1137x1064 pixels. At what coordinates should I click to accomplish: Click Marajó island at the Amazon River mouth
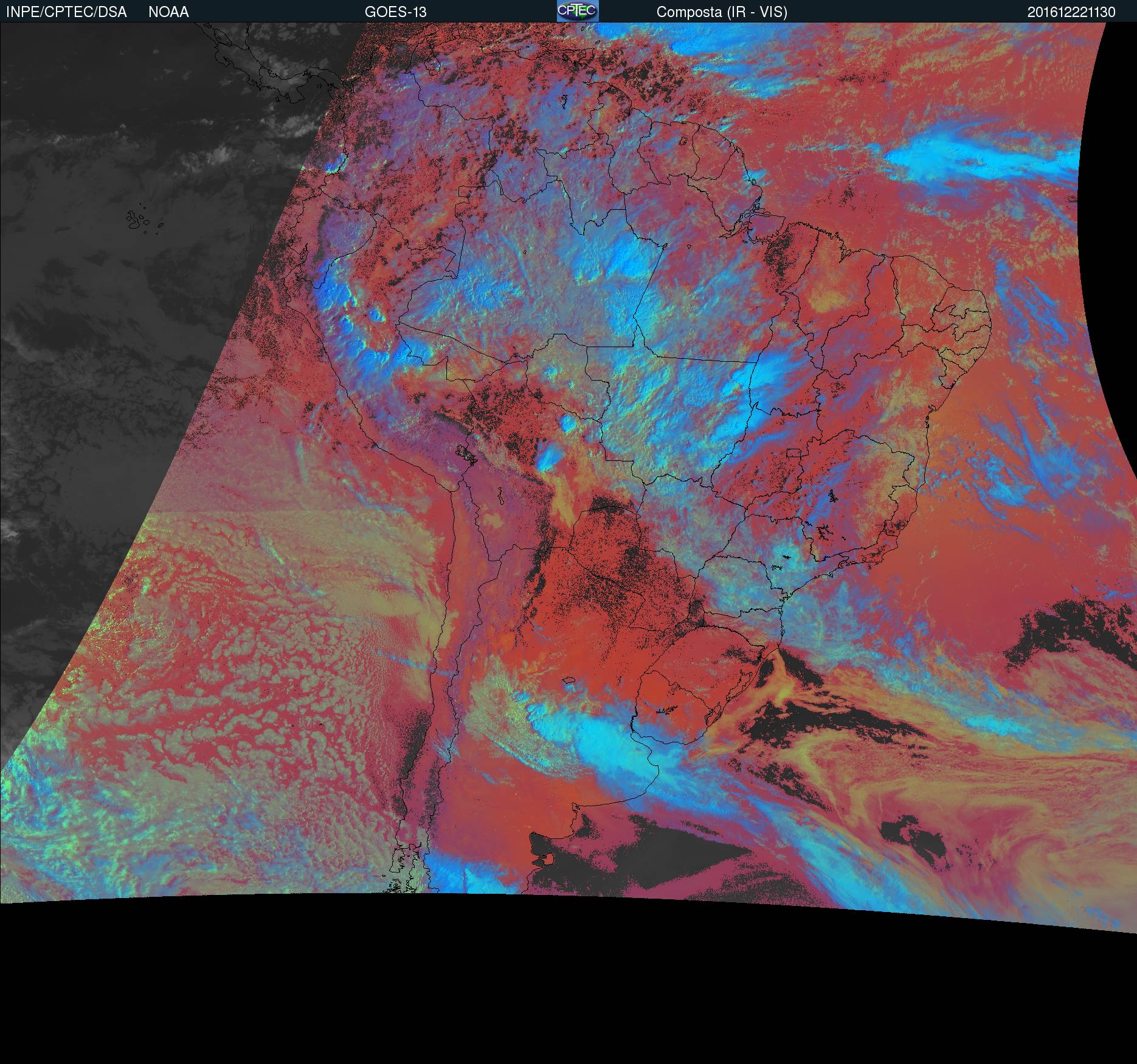point(753,219)
